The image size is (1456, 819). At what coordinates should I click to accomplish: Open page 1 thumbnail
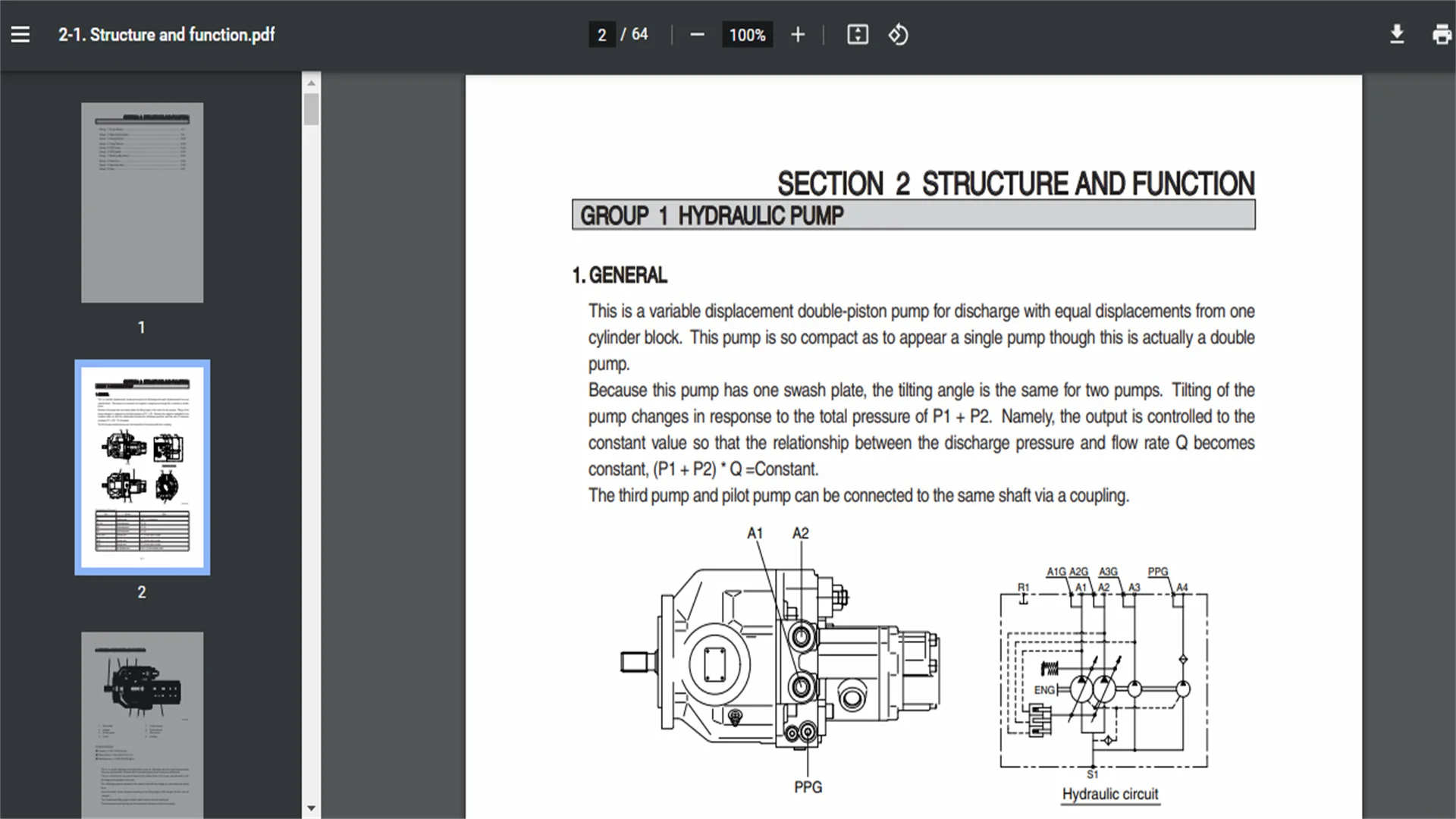tap(143, 202)
